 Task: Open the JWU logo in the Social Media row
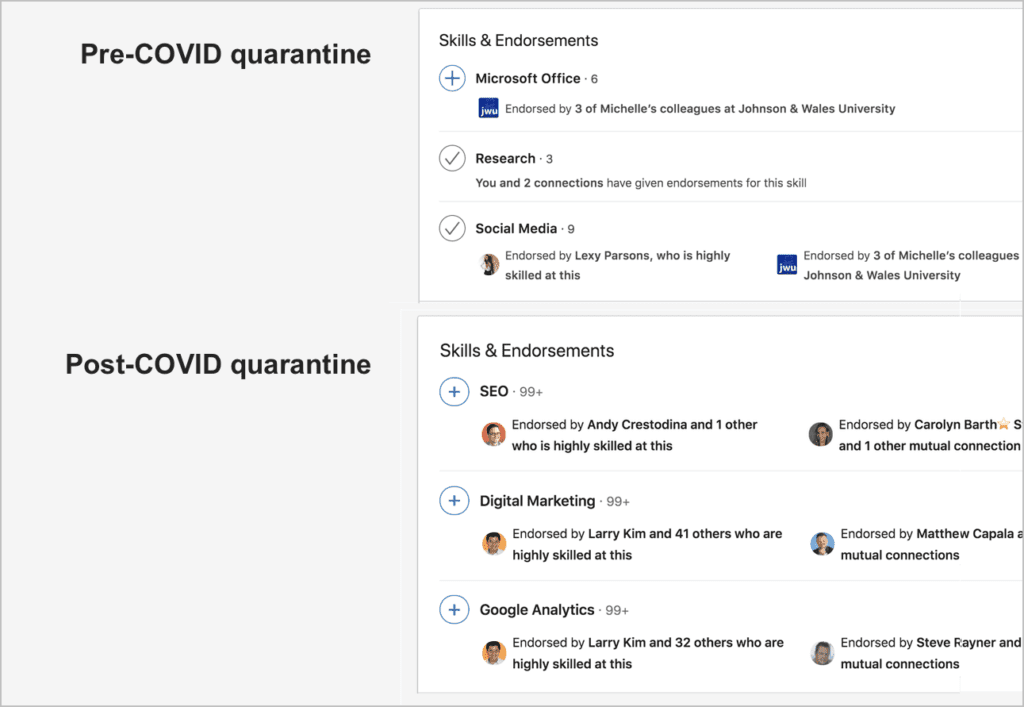pos(787,265)
